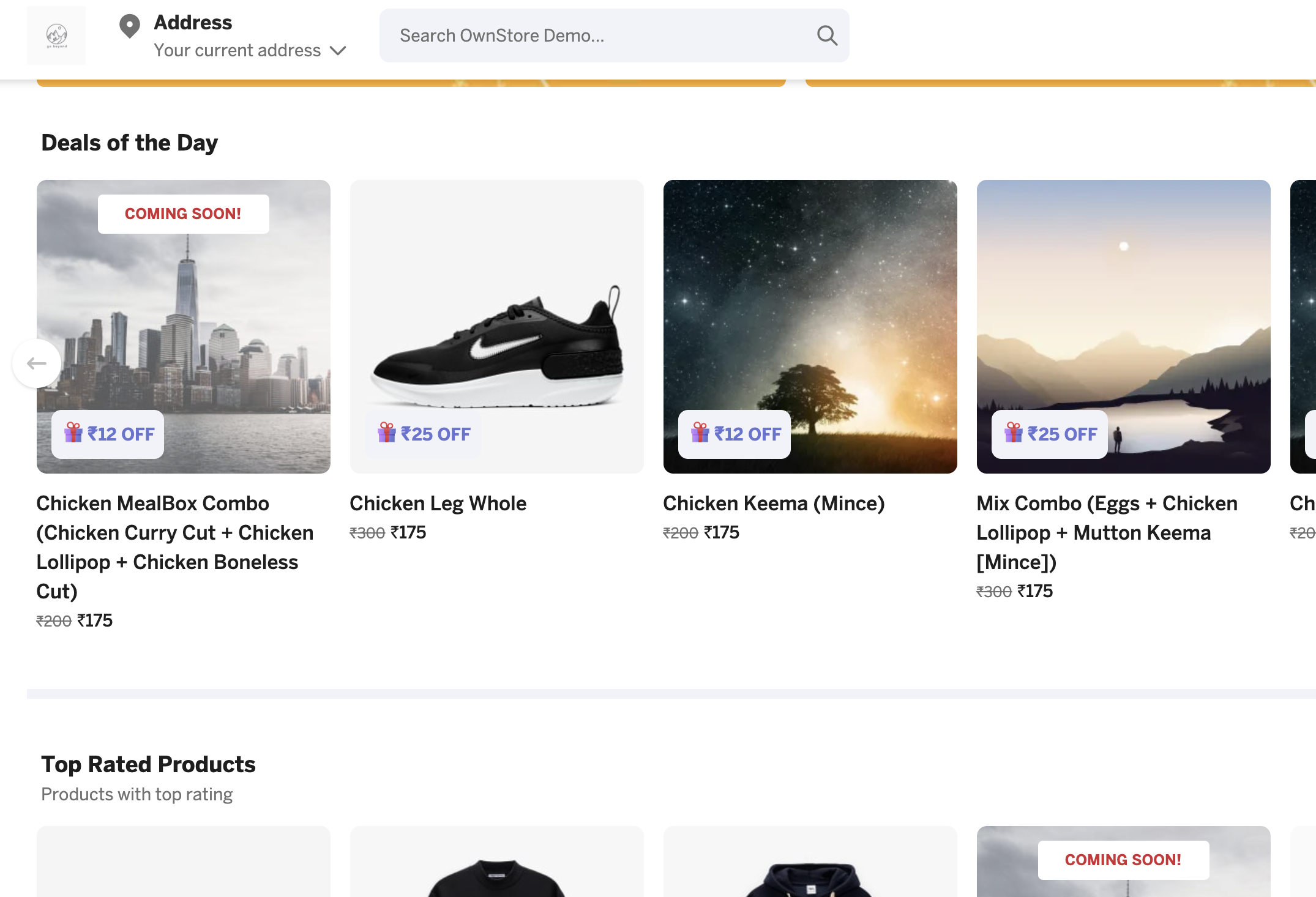Image resolution: width=1316 pixels, height=897 pixels.
Task: Click inside the Search OwnStore Demo field
Action: (581, 35)
